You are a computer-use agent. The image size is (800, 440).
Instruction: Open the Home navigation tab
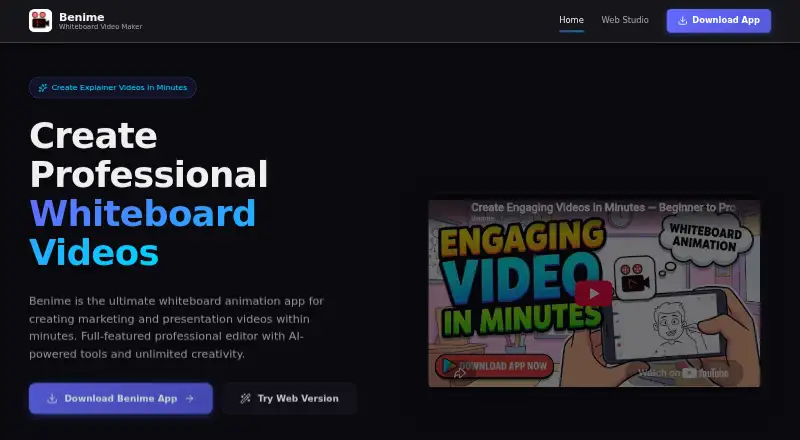point(571,20)
